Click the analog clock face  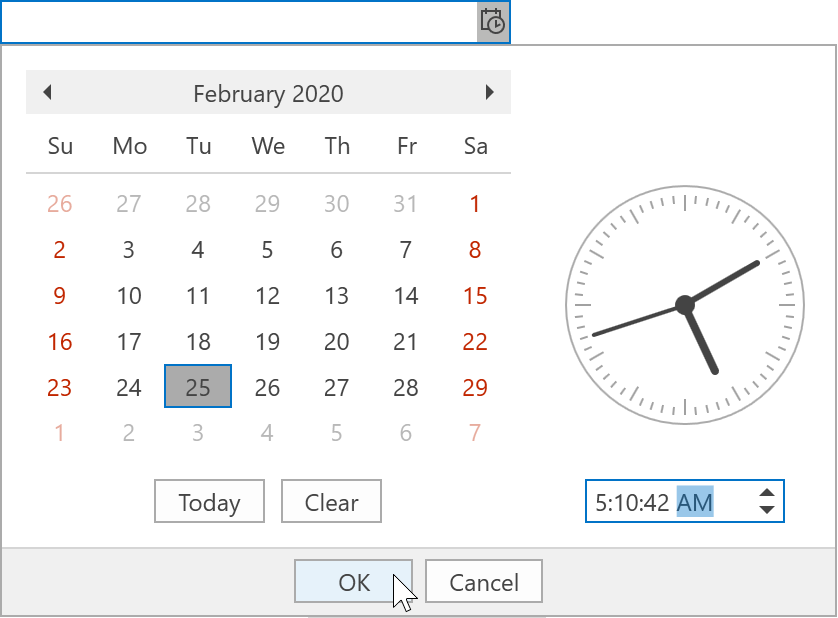pyautogui.click(x=685, y=303)
